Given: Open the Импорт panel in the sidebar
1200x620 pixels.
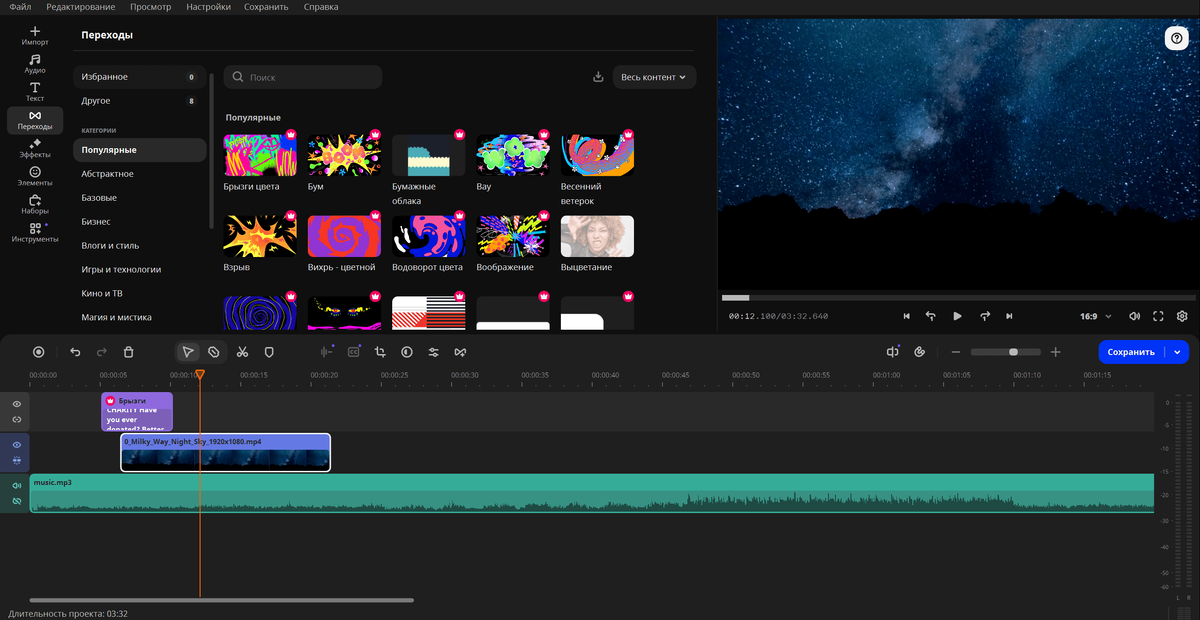Looking at the screenshot, I should pos(35,36).
